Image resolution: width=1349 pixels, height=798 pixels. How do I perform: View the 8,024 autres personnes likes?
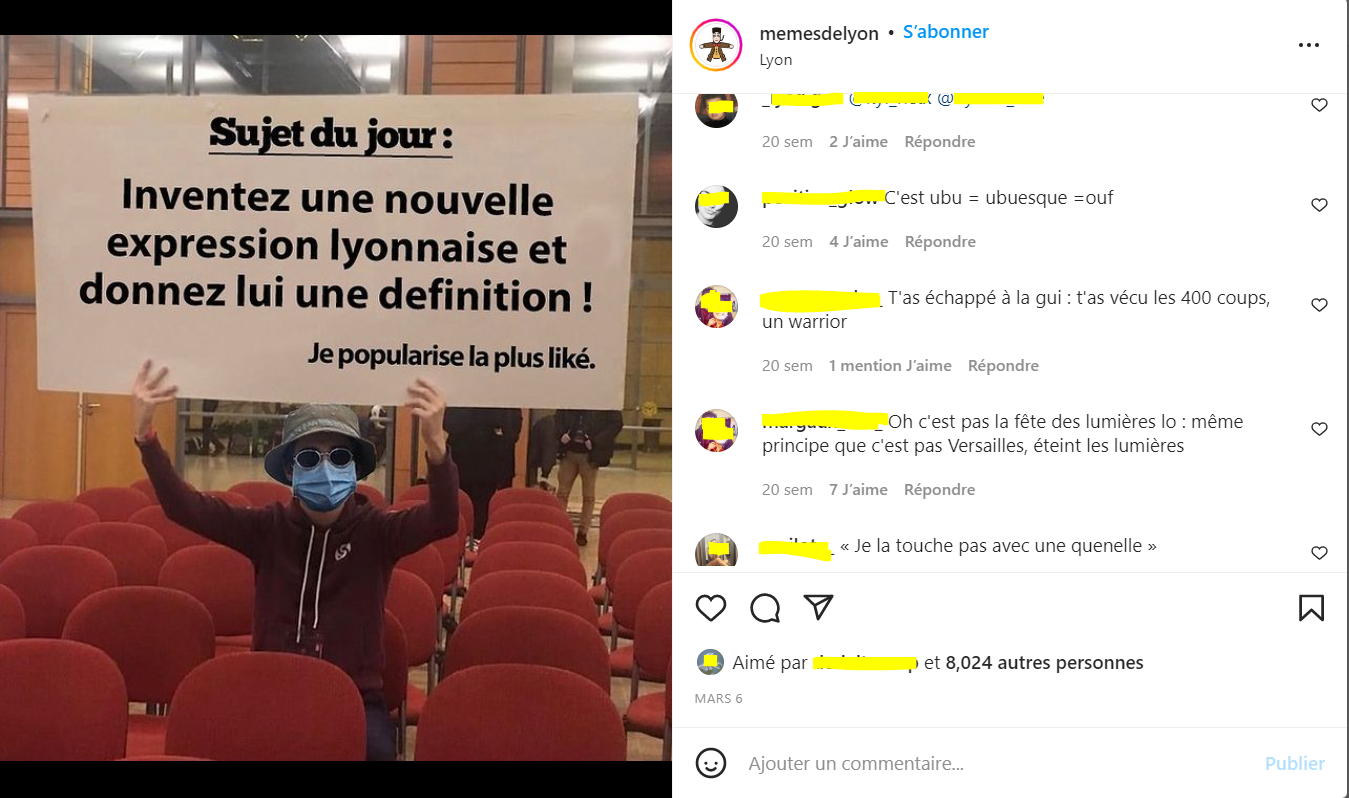tap(1044, 662)
